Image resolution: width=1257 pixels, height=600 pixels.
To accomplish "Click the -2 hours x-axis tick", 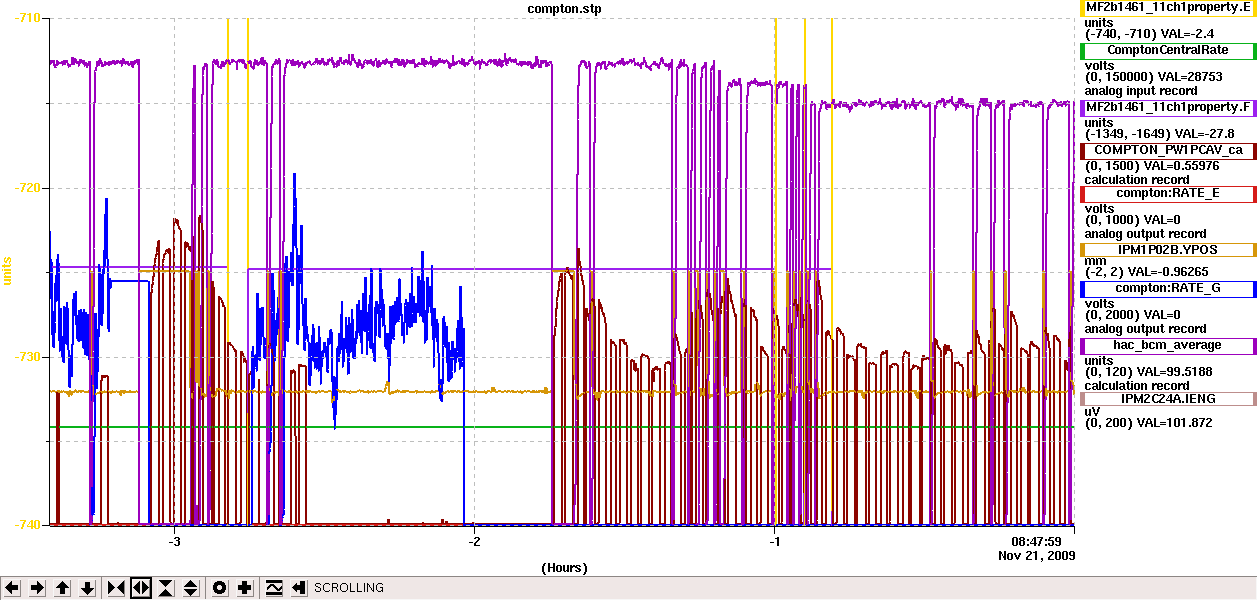I will (x=475, y=541).
